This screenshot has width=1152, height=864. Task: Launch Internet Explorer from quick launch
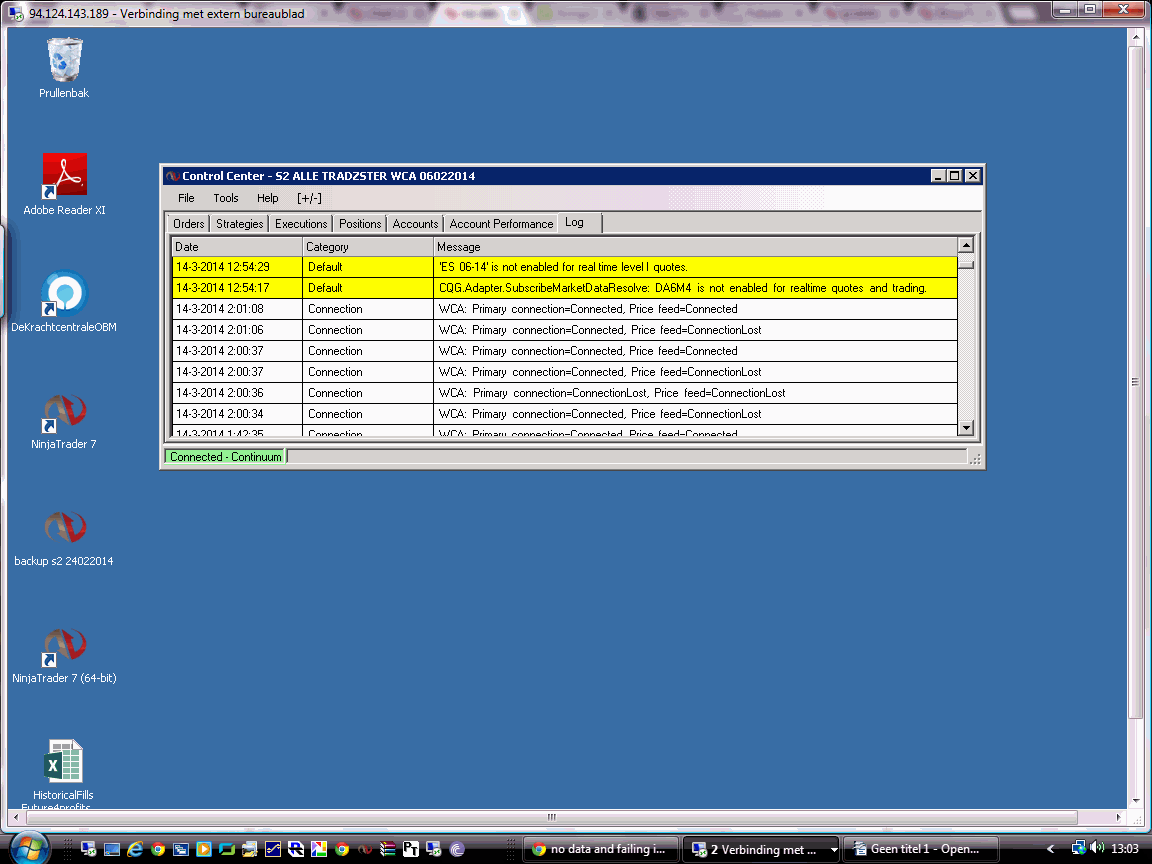(134, 849)
